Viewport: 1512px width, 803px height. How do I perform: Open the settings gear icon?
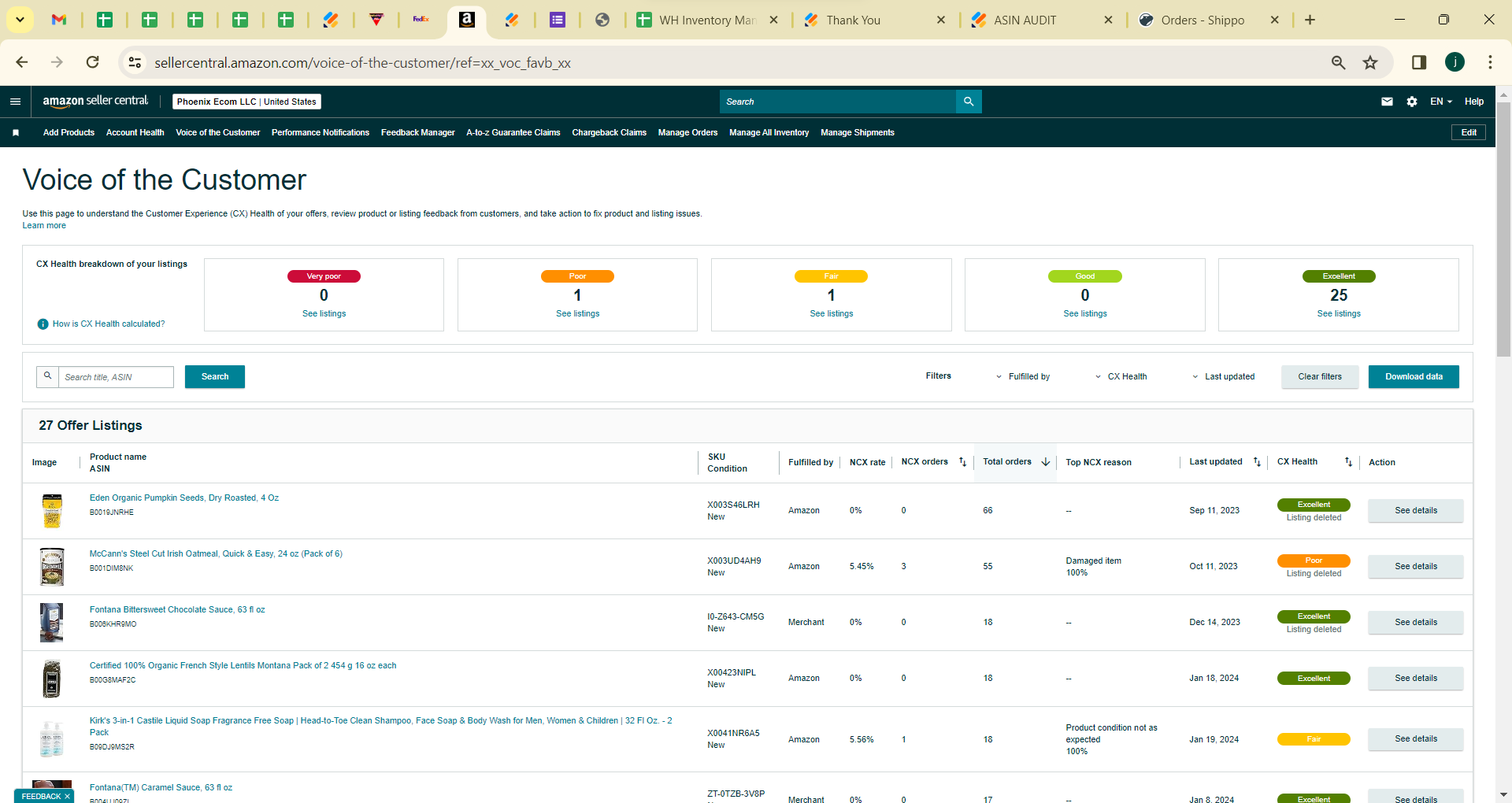(1412, 102)
